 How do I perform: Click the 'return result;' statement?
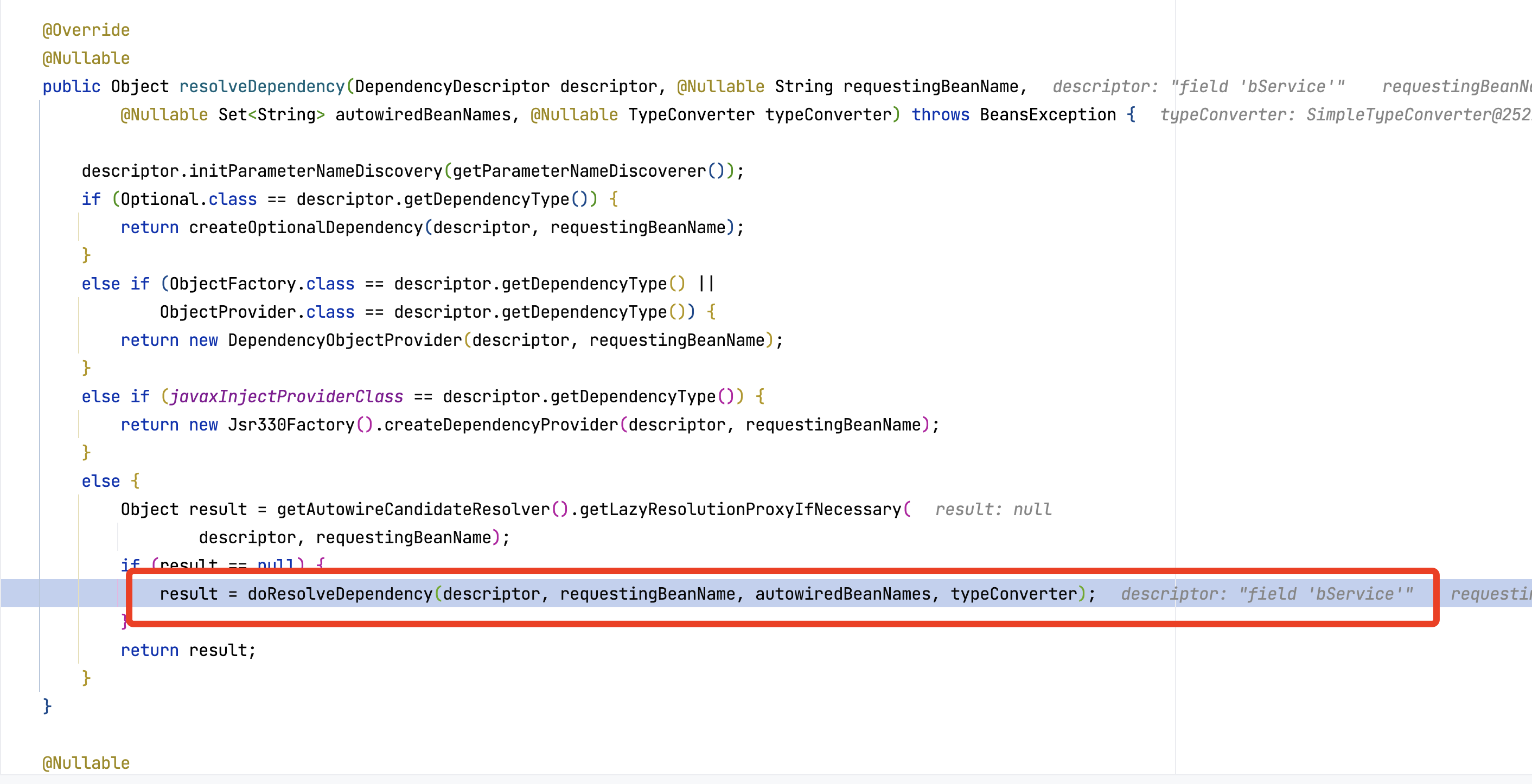[x=188, y=650]
